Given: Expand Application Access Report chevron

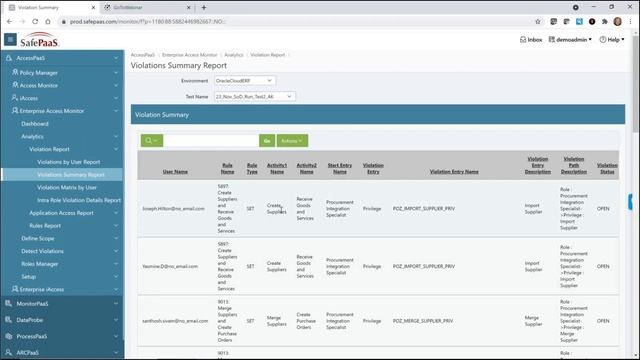Looking at the screenshot, I should [116, 213].
